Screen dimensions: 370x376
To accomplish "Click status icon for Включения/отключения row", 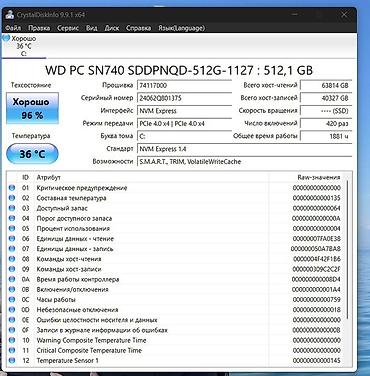I will (12, 289).
